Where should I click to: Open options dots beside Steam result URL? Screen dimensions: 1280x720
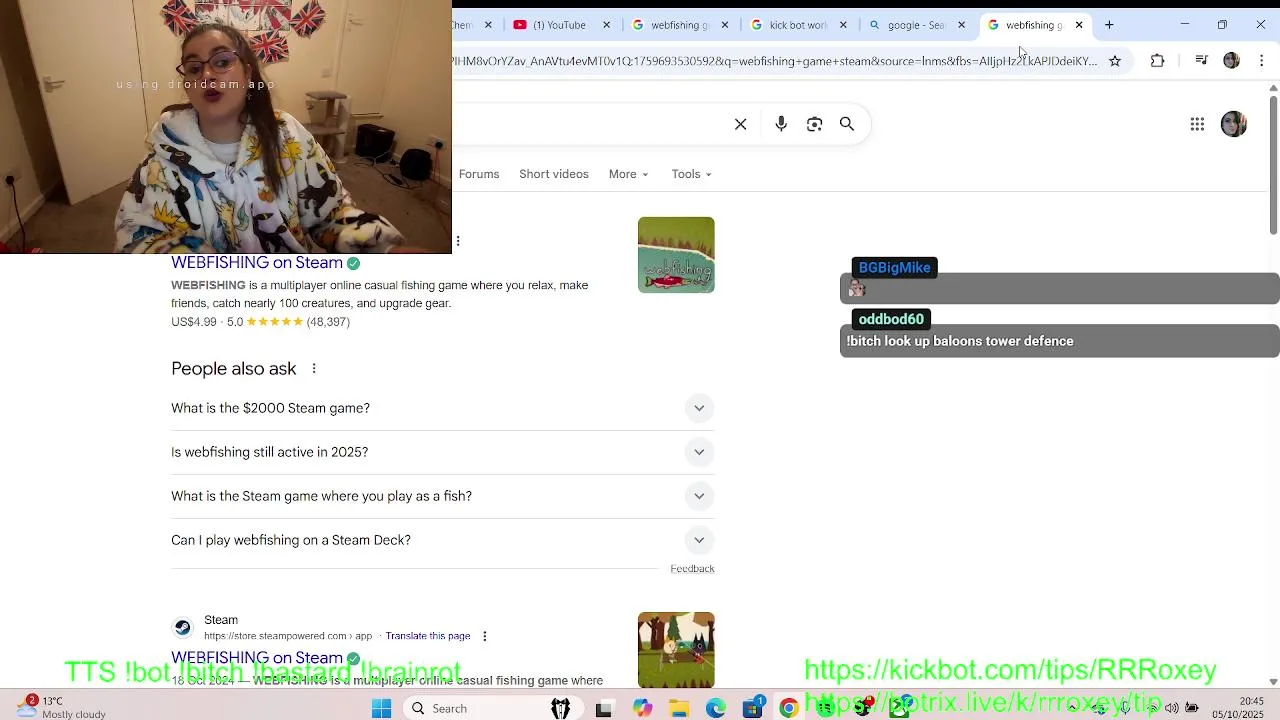pos(485,636)
